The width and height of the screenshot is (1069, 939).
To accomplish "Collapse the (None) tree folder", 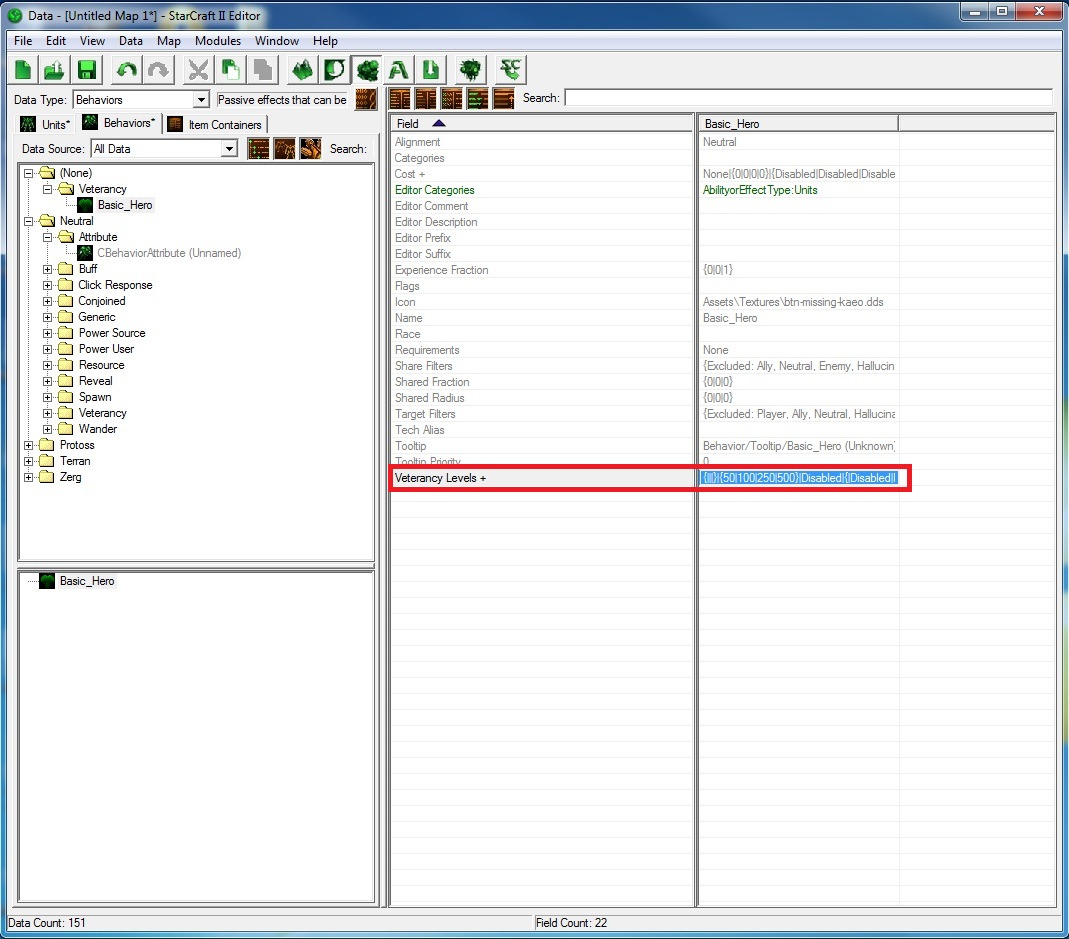I will pyautogui.click(x=29, y=173).
